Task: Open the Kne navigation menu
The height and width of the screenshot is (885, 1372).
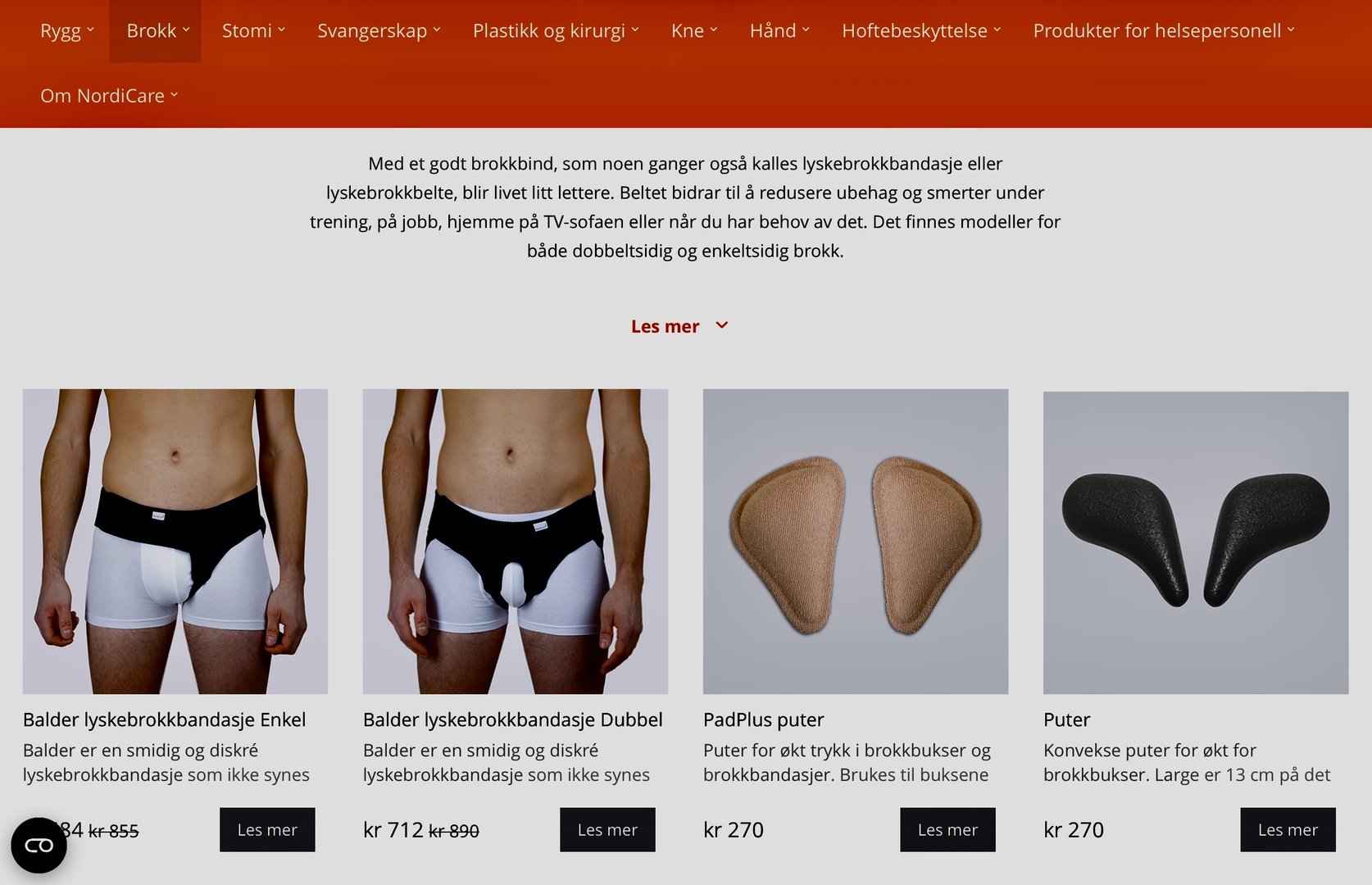Action: click(694, 31)
